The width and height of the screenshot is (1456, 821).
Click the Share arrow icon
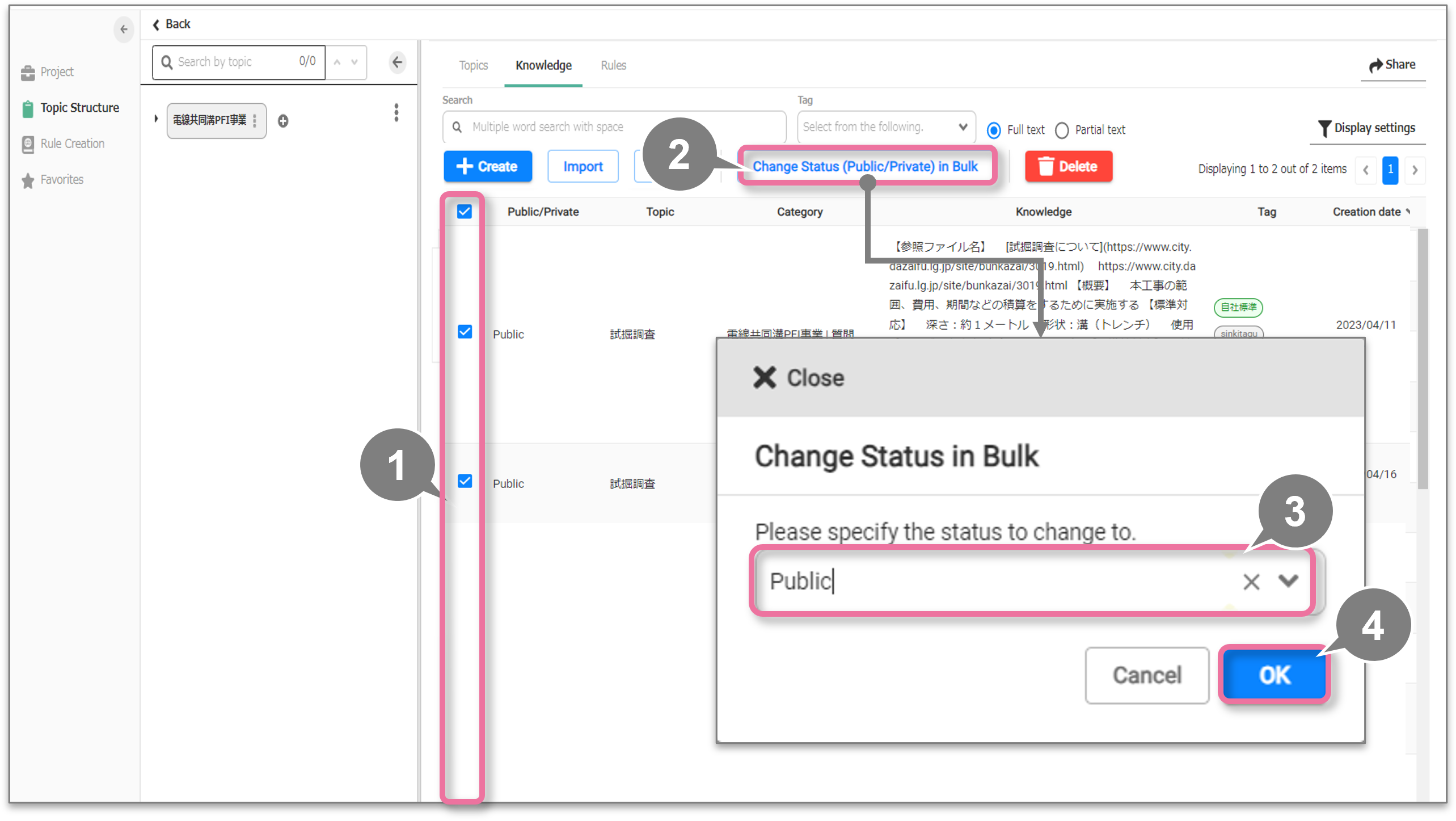pyautogui.click(x=1375, y=65)
